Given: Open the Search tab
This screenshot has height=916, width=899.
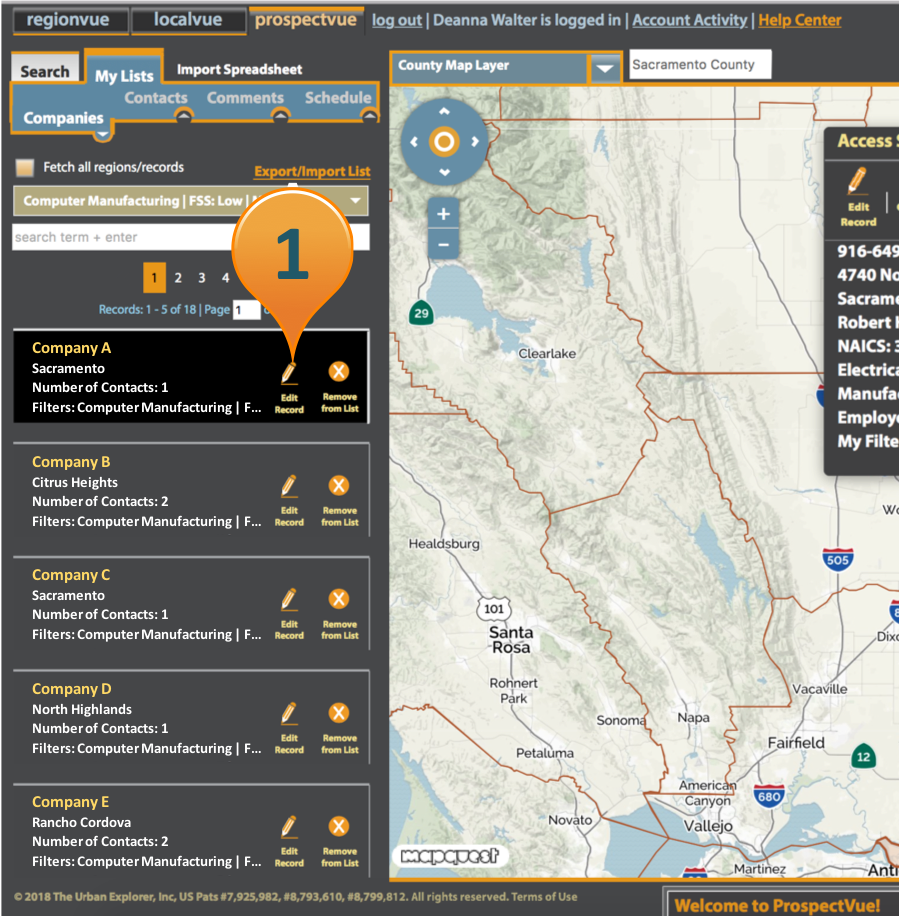Looking at the screenshot, I should tap(45, 71).
